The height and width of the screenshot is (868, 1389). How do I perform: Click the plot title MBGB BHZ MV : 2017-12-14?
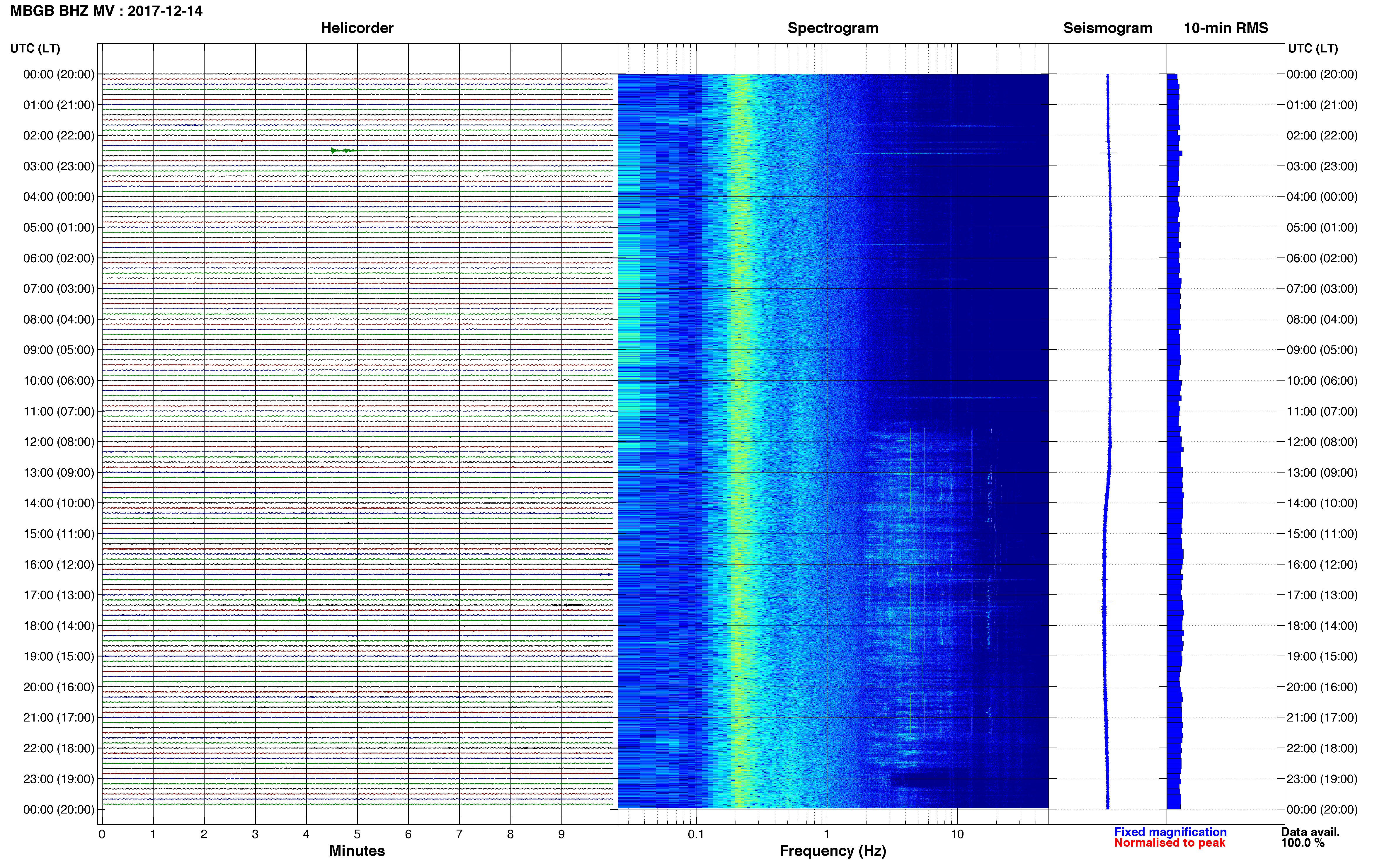(107, 11)
